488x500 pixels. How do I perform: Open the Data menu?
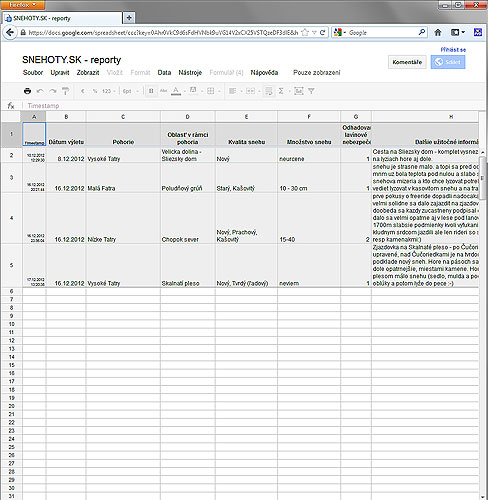164,72
